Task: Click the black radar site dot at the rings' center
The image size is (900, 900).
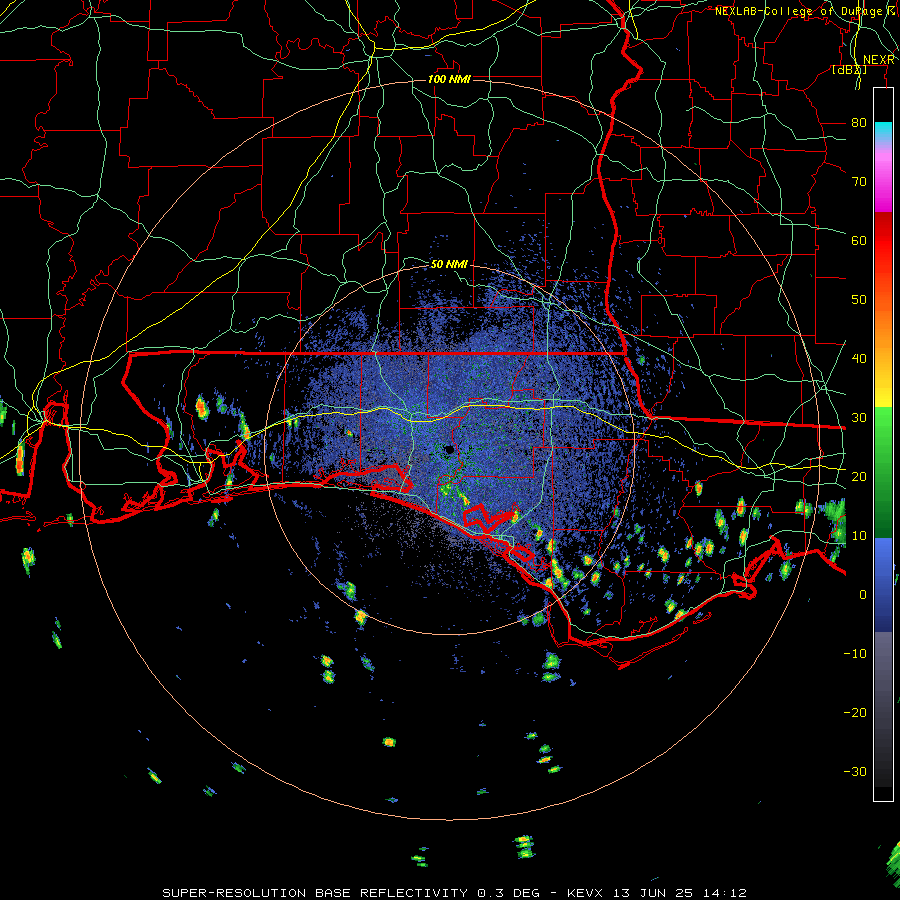Action: pos(449,449)
